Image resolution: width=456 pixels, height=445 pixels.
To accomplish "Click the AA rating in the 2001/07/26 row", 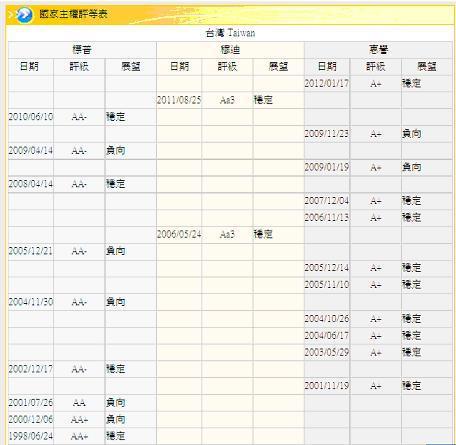I will click(x=79, y=403).
